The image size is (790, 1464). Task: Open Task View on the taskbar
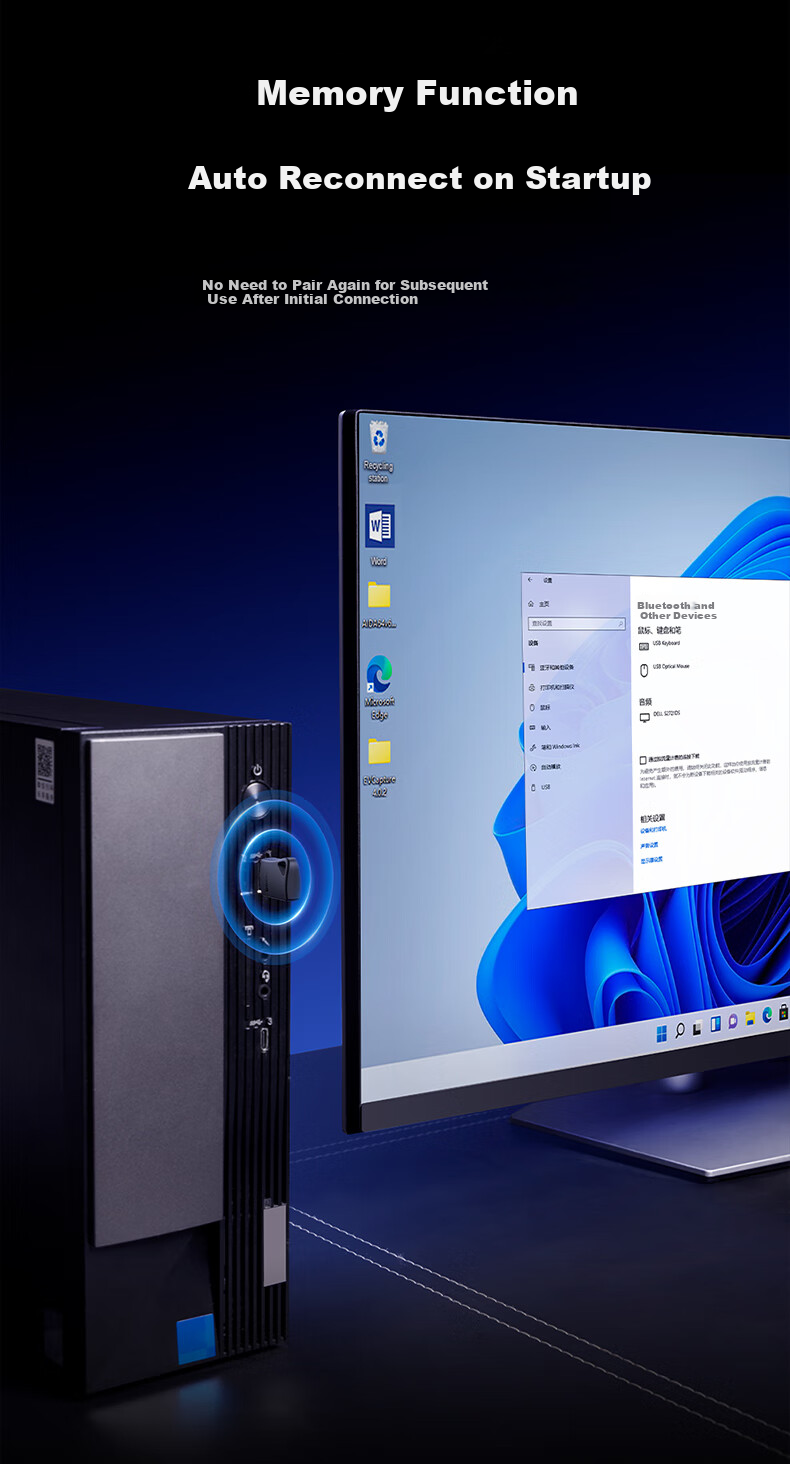click(697, 1028)
